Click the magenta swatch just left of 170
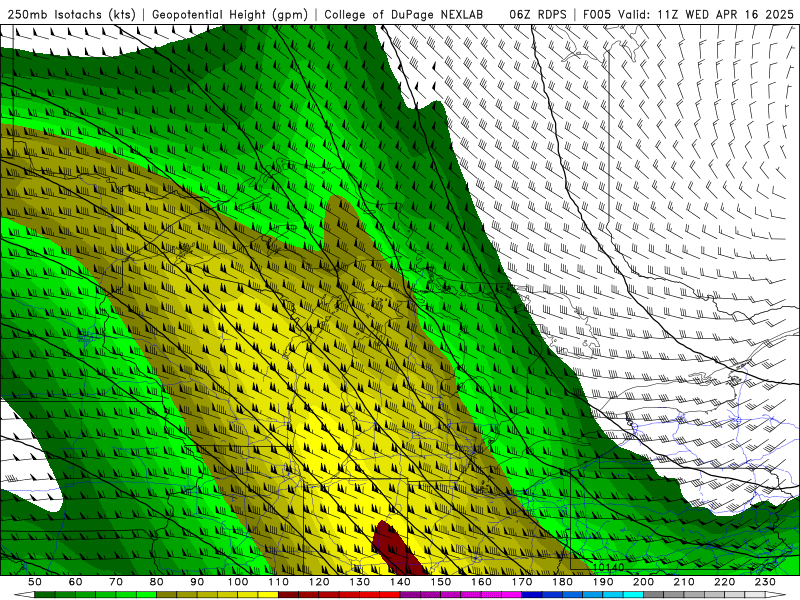Viewport: 800px width, 600px height. coord(512,595)
